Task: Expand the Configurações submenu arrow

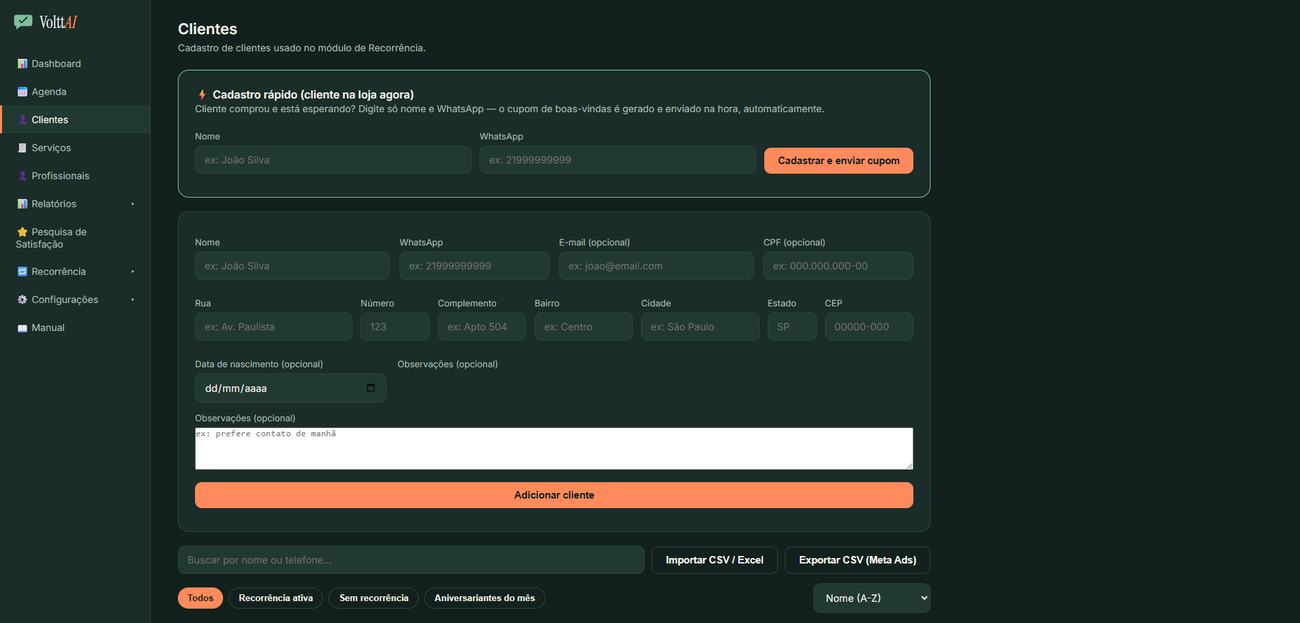Action: (132, 300)
